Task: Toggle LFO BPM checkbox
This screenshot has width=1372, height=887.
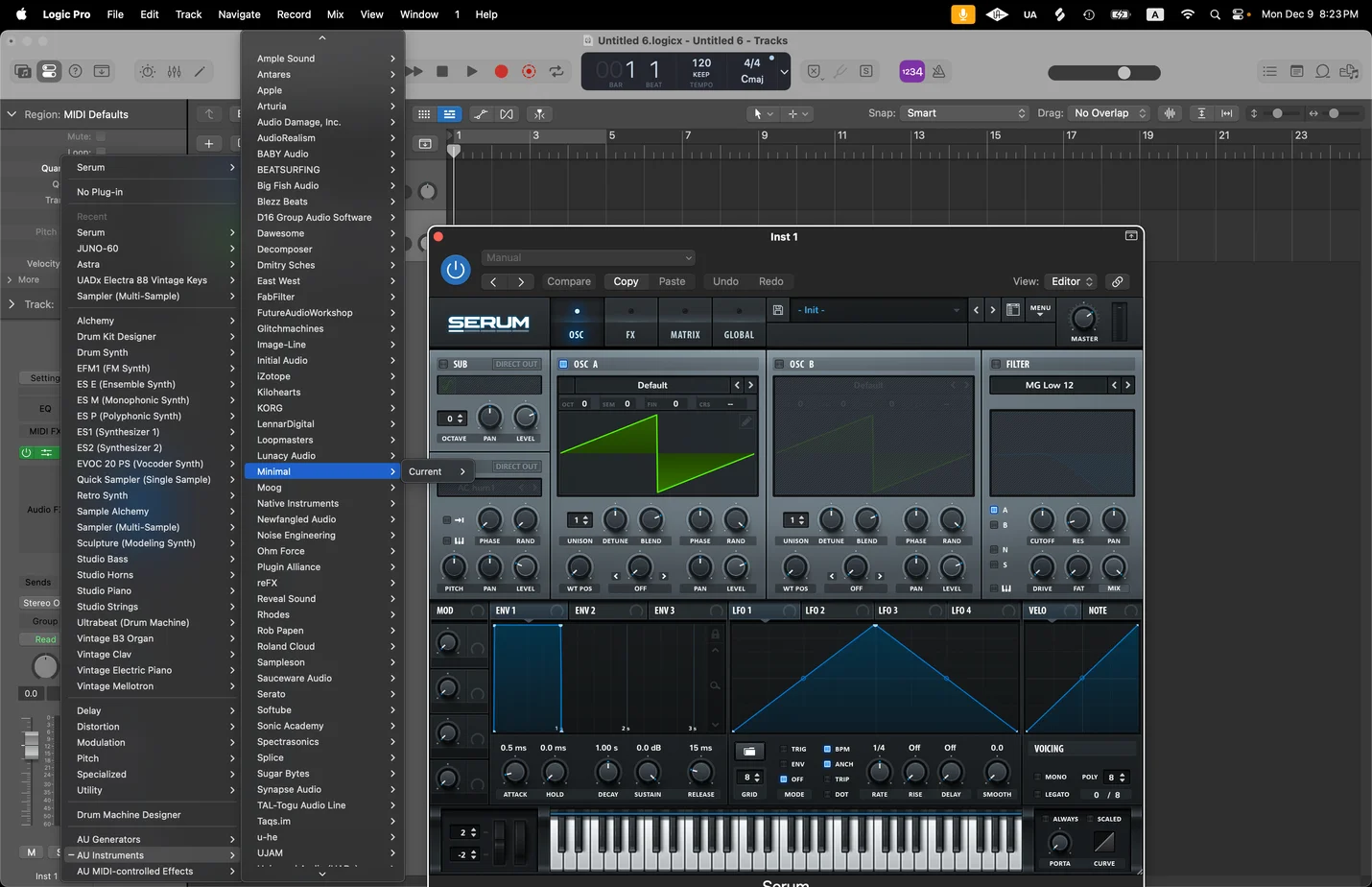Action: 827,749
